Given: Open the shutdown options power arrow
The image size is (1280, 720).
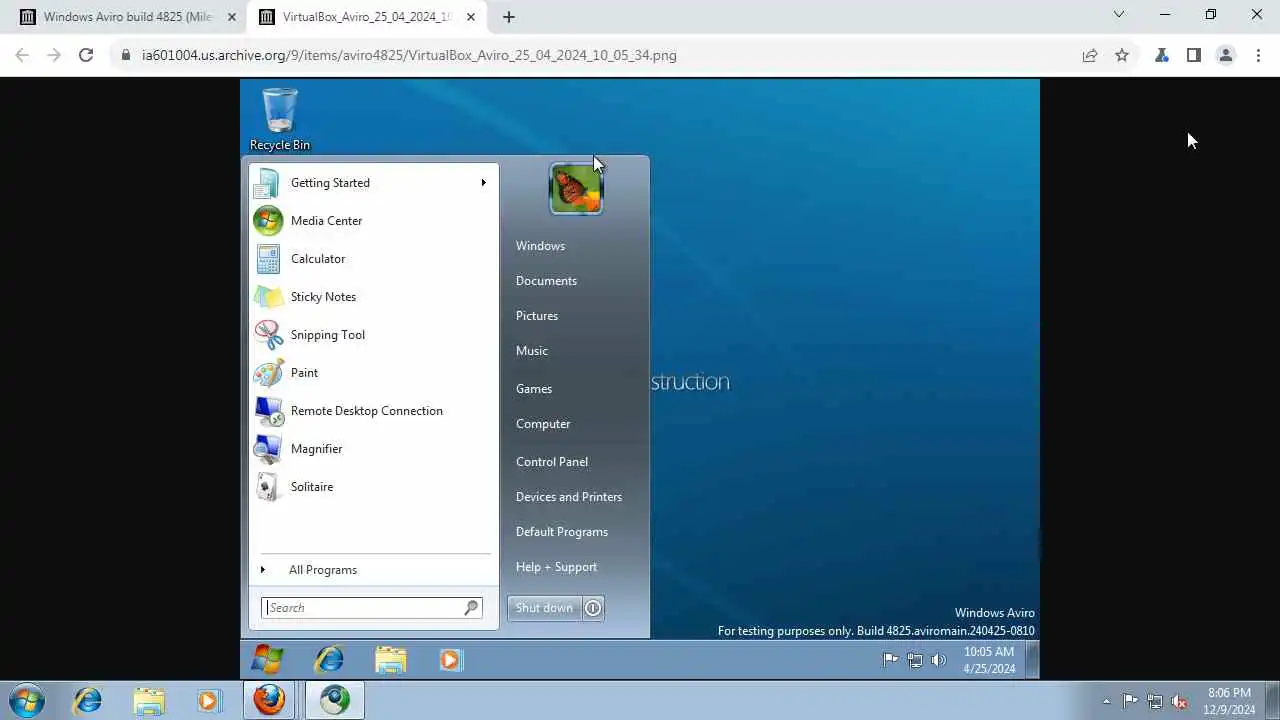Looking at the screenshot, I should (593, 608).
